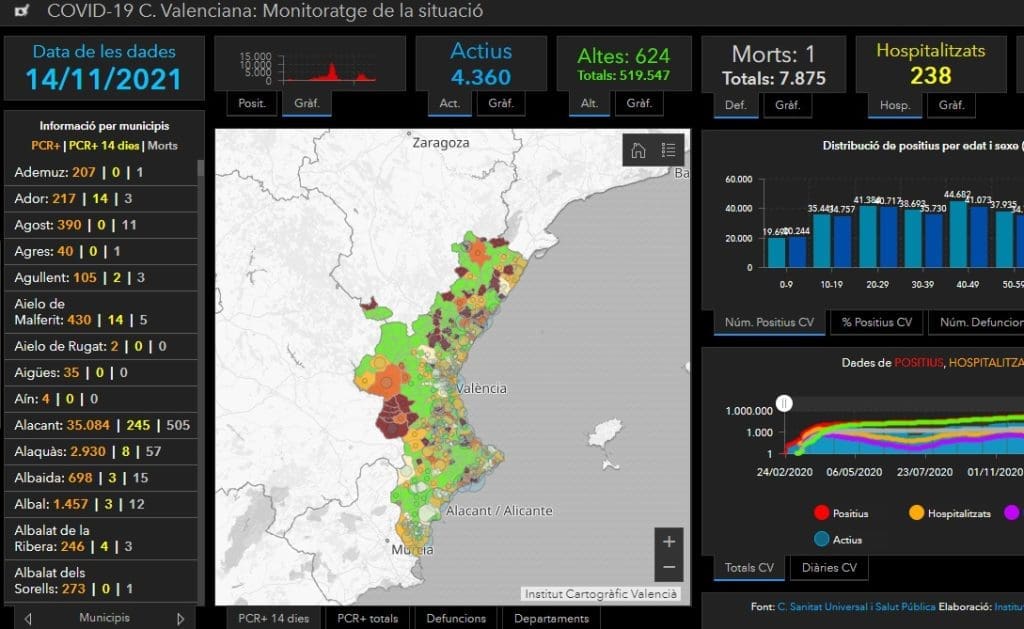Select the PCR+ totals map tab

tap(368, 618)
